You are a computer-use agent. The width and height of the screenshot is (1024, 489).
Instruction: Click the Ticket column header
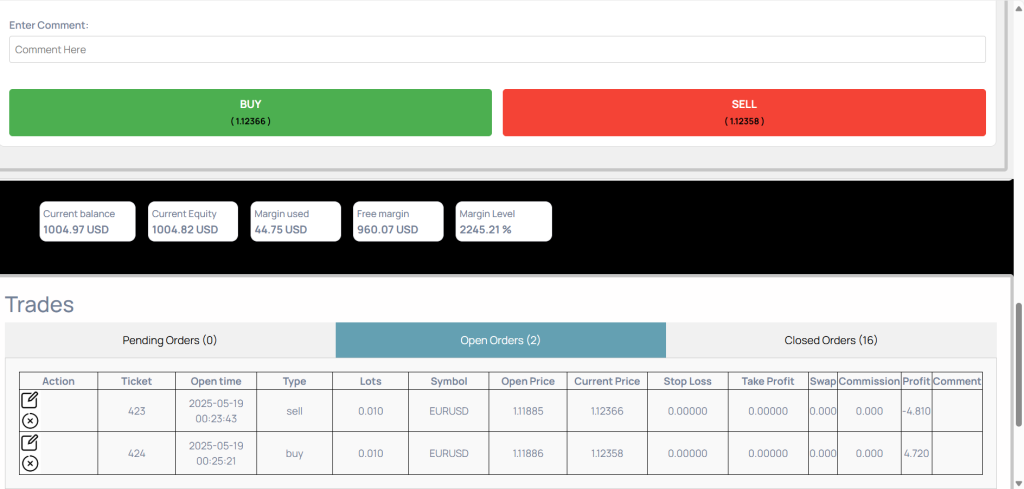tap(137, 381)
